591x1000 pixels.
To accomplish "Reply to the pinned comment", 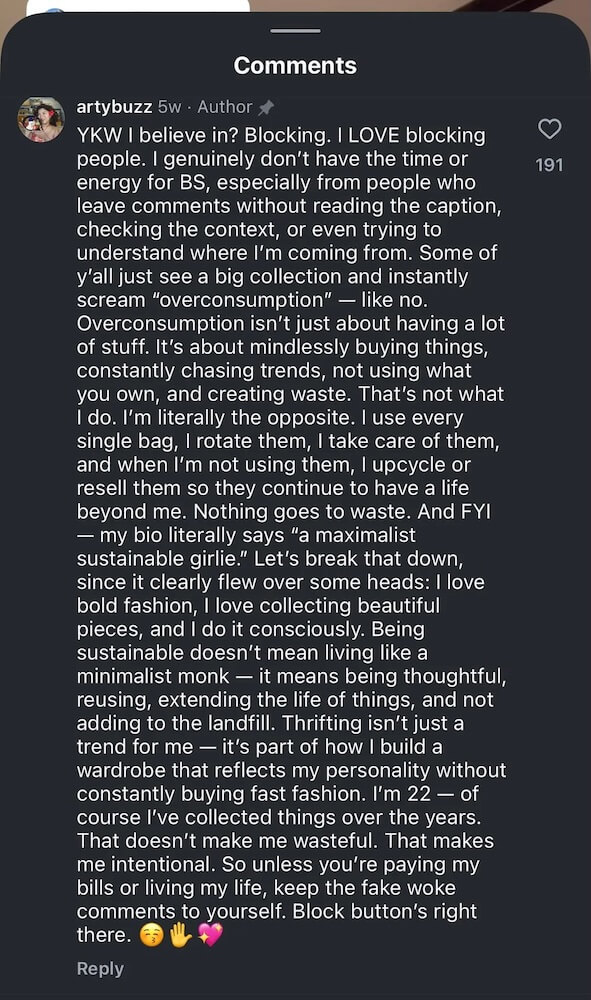I will 100,968.
